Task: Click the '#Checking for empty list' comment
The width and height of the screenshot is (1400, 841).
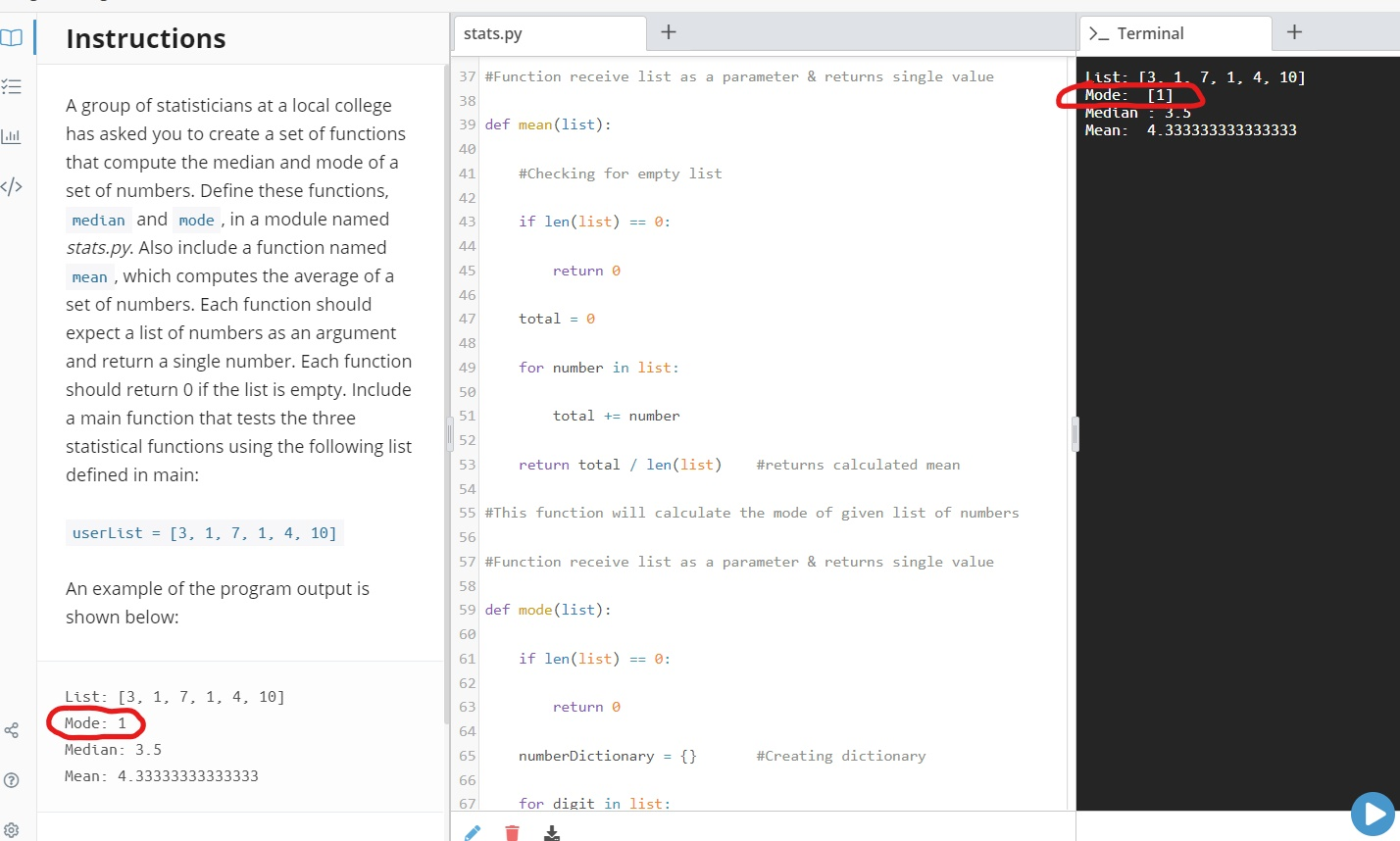Action: (x=621, y=173)
